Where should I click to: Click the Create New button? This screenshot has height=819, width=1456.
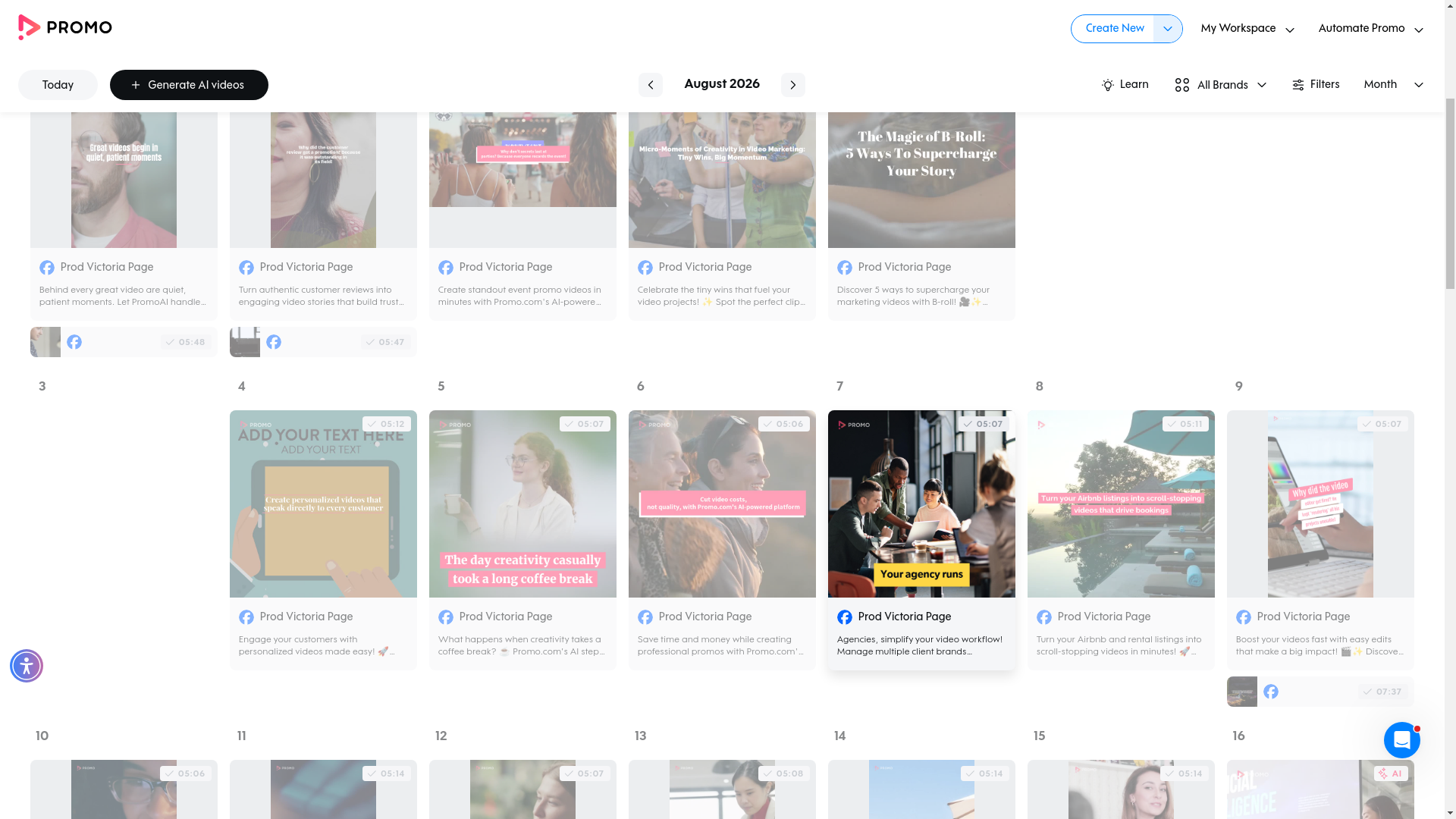1114,29
